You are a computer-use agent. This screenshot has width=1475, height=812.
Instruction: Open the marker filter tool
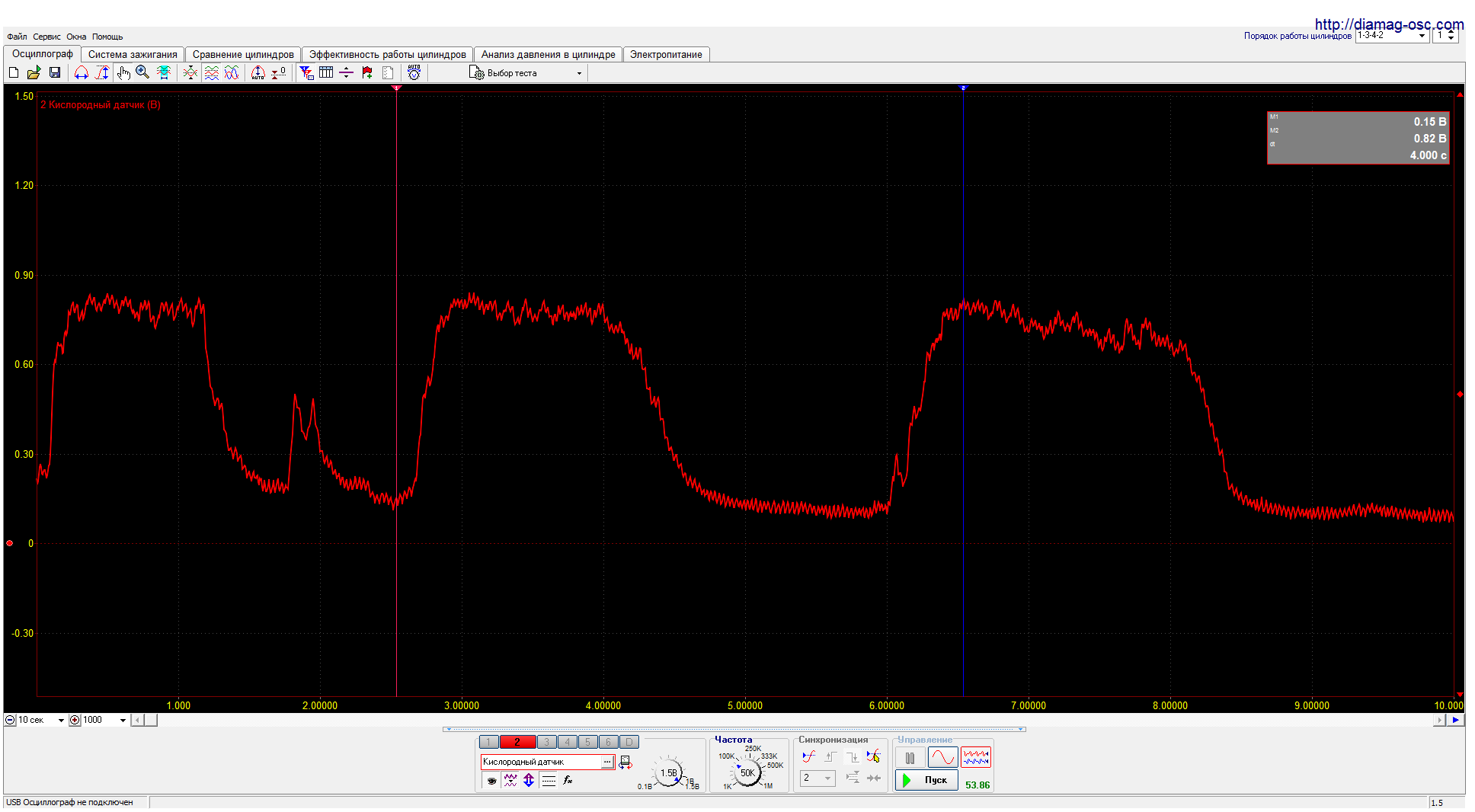point(306,72)
